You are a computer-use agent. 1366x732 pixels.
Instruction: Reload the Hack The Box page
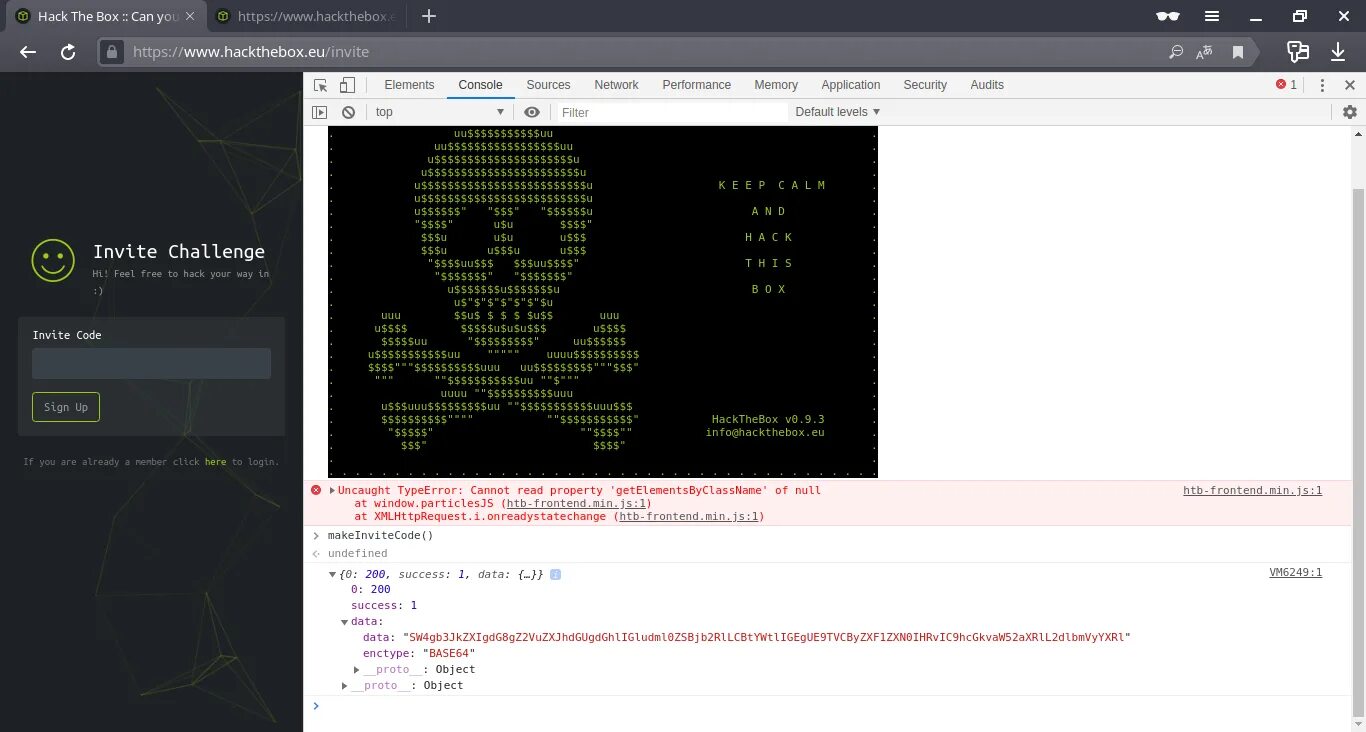[68, 52]
